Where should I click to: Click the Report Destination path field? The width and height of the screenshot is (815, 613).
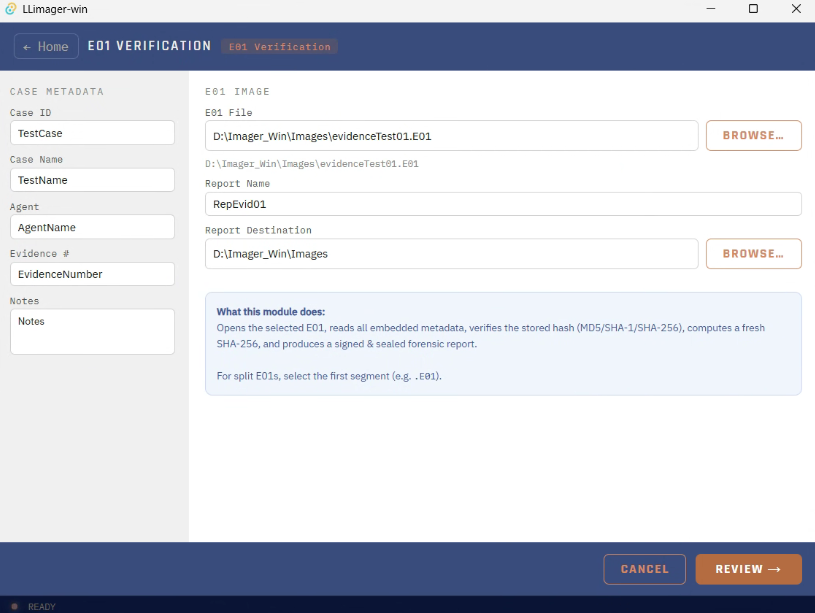[x=452, y=254]
